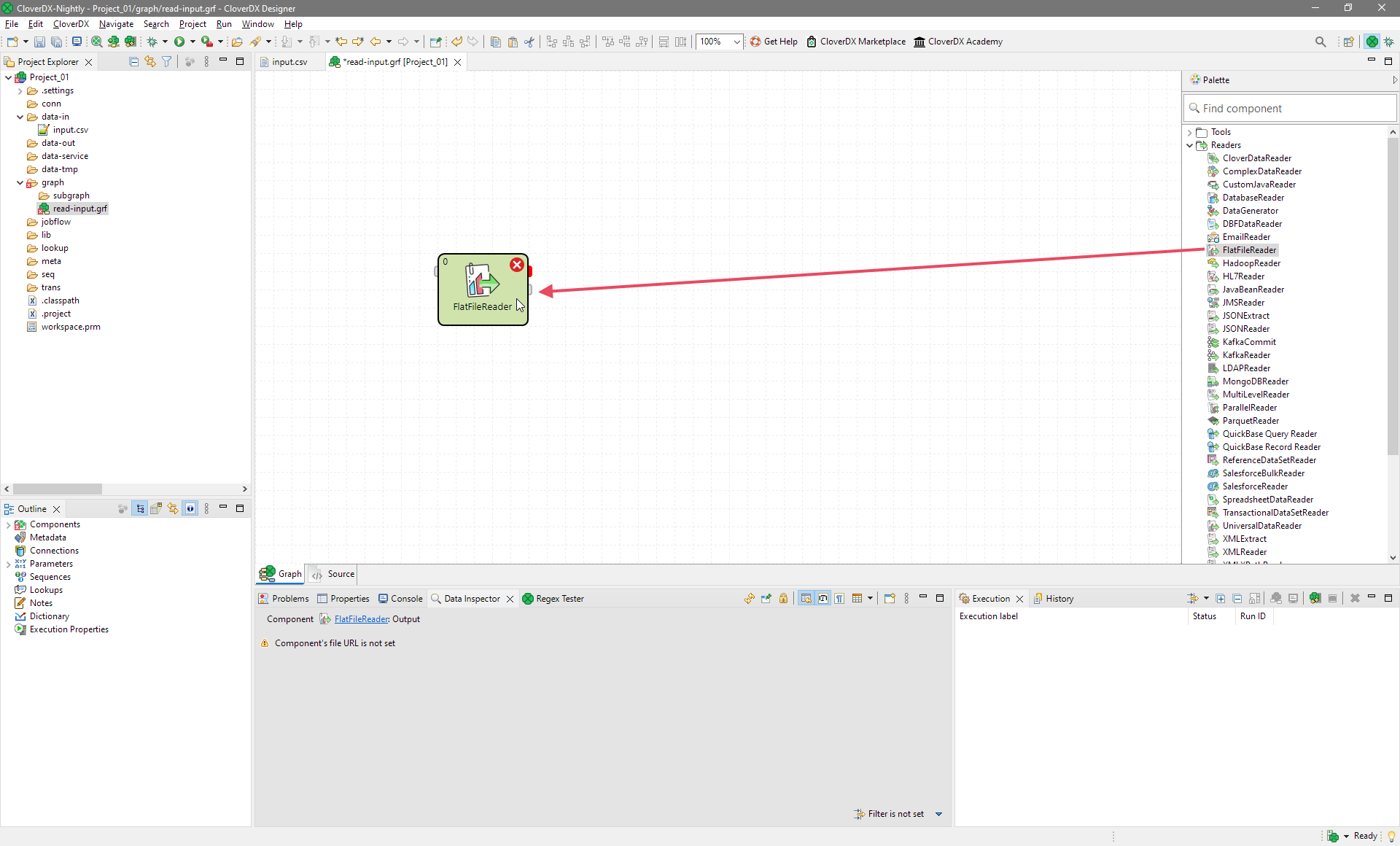Toggle the show whitespace pilcrow button
The width and height of the screenshot is (1400, 846).
click(x=840, y=598)
